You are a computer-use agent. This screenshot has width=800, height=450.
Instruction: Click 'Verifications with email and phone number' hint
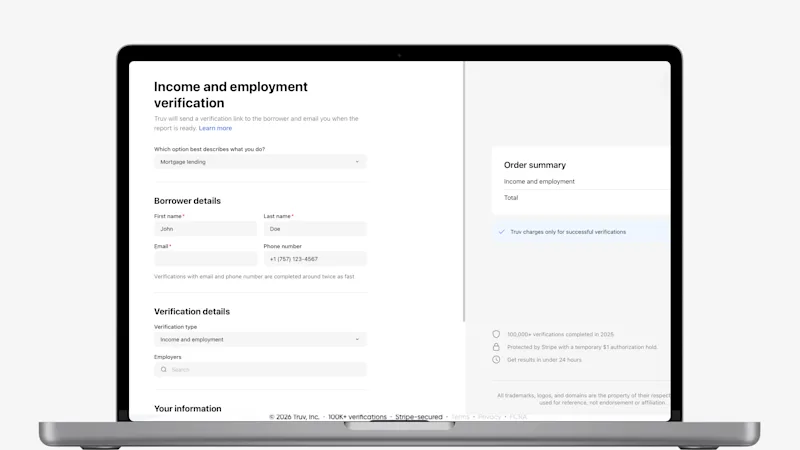[254, 277]
